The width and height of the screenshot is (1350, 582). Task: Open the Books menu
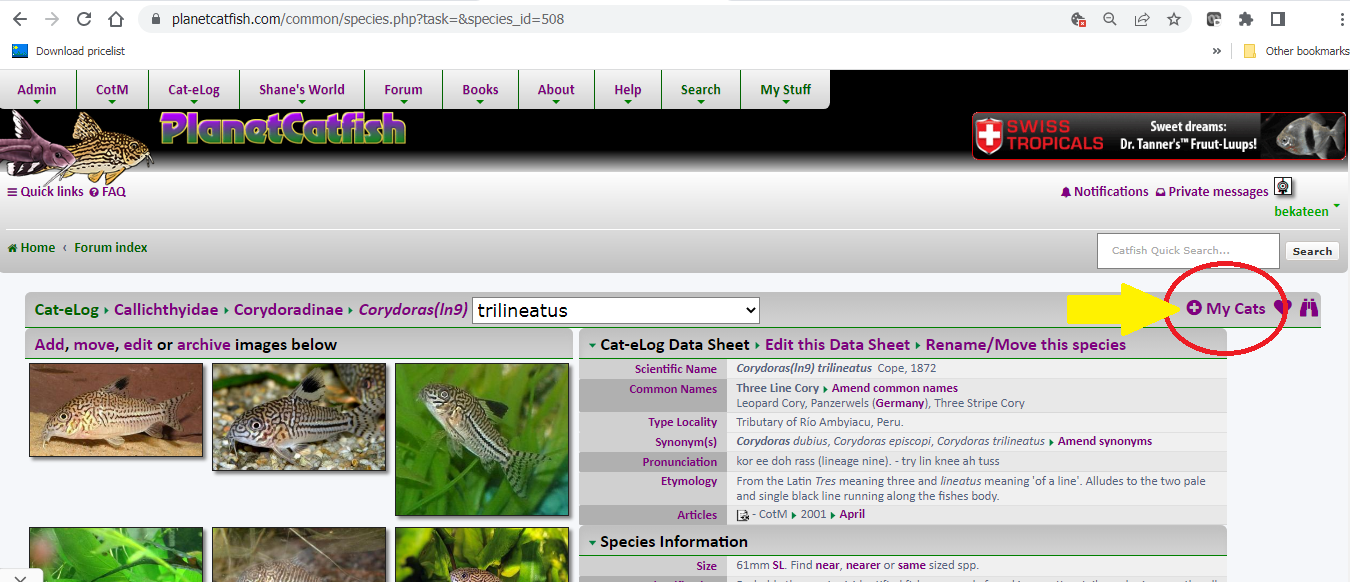(x=480, y=90)
